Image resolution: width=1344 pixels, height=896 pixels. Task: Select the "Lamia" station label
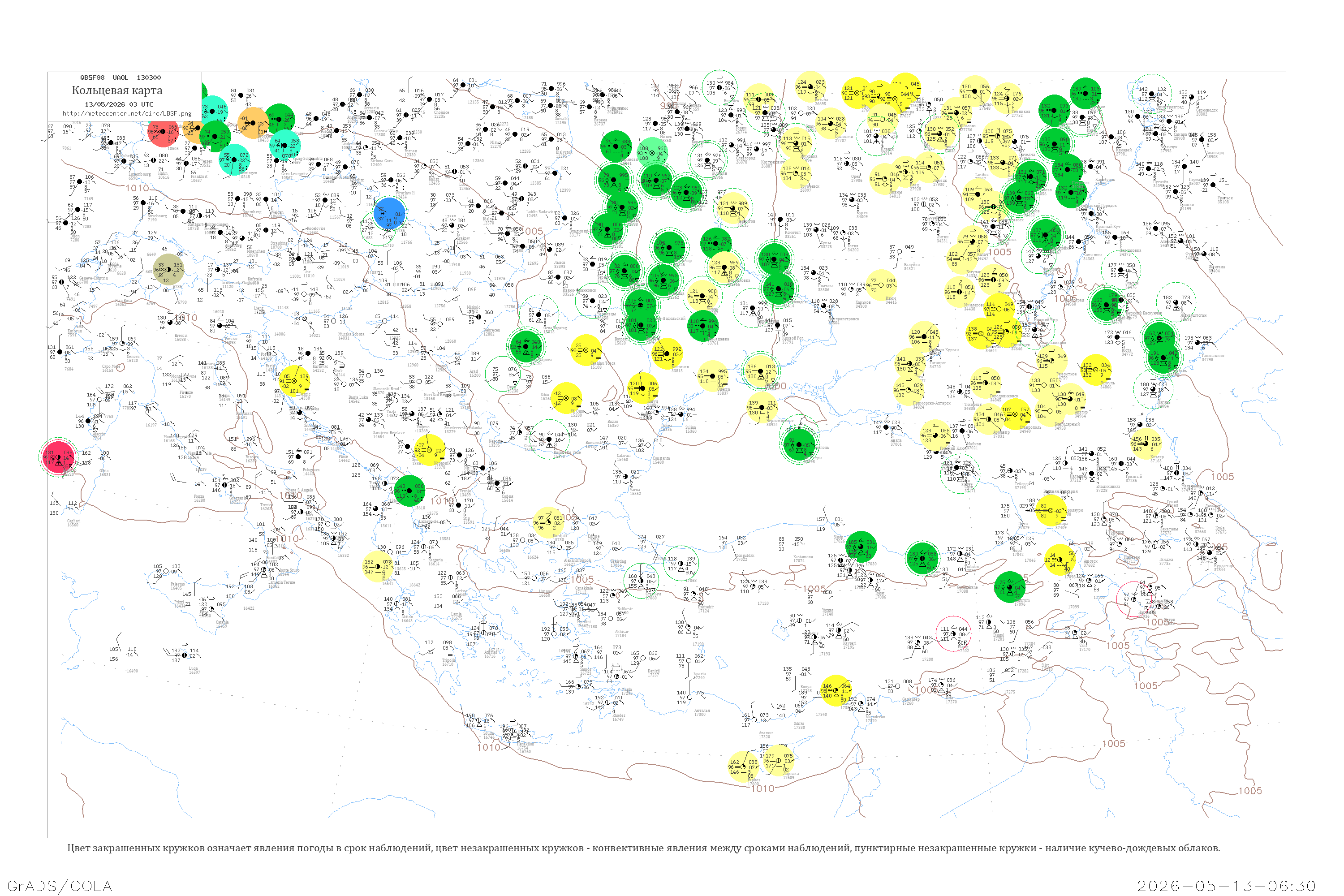[x=457, y=614]
